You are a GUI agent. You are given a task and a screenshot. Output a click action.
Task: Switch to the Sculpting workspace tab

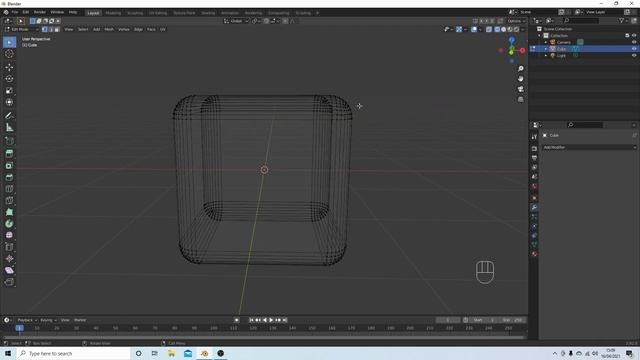click(135, 13)
